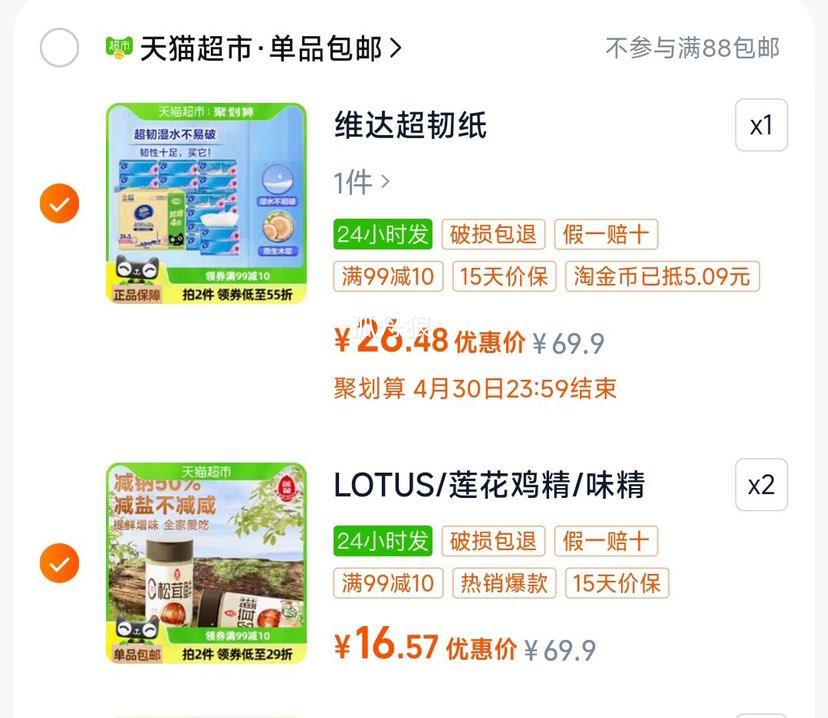Tap the 破损包退 tag on 维达超韧纸
The image size is (828, 718).
493,234
